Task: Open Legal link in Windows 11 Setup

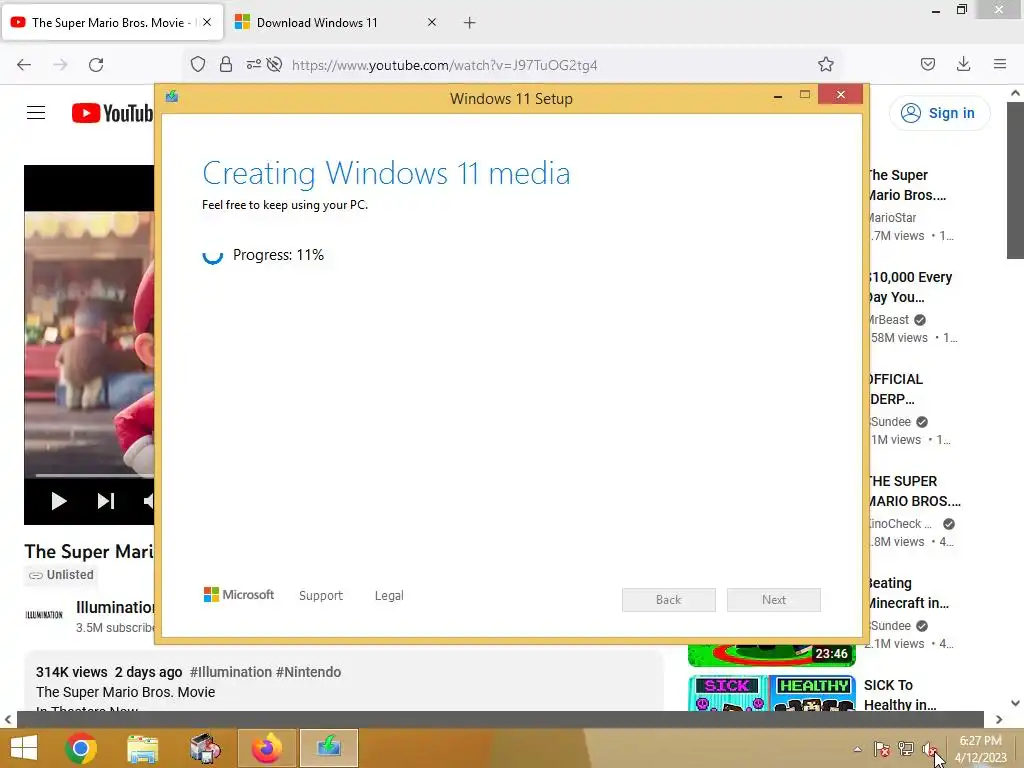Action: (389, 596)
